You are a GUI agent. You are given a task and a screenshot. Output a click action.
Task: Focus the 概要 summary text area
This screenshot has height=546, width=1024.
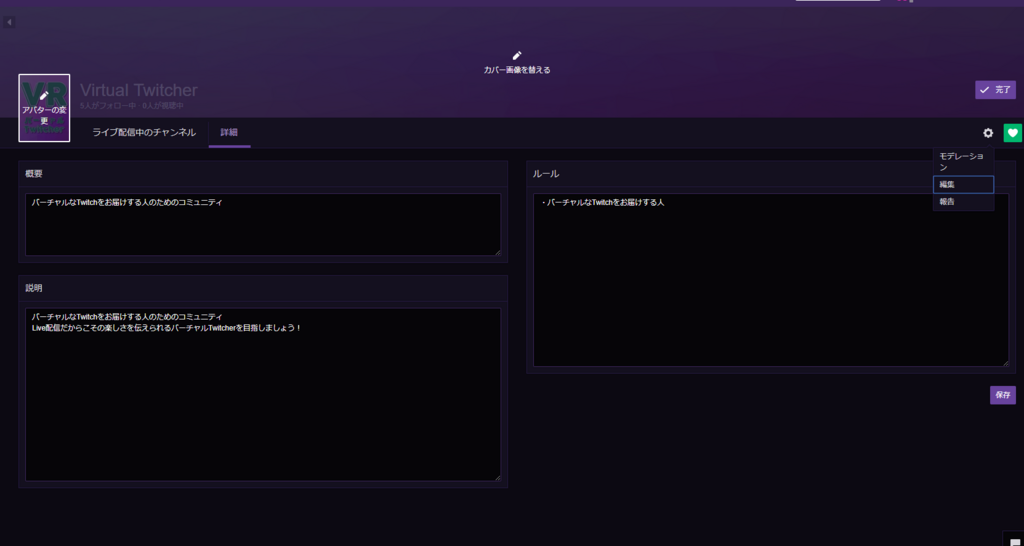click(x=263, y=224)
